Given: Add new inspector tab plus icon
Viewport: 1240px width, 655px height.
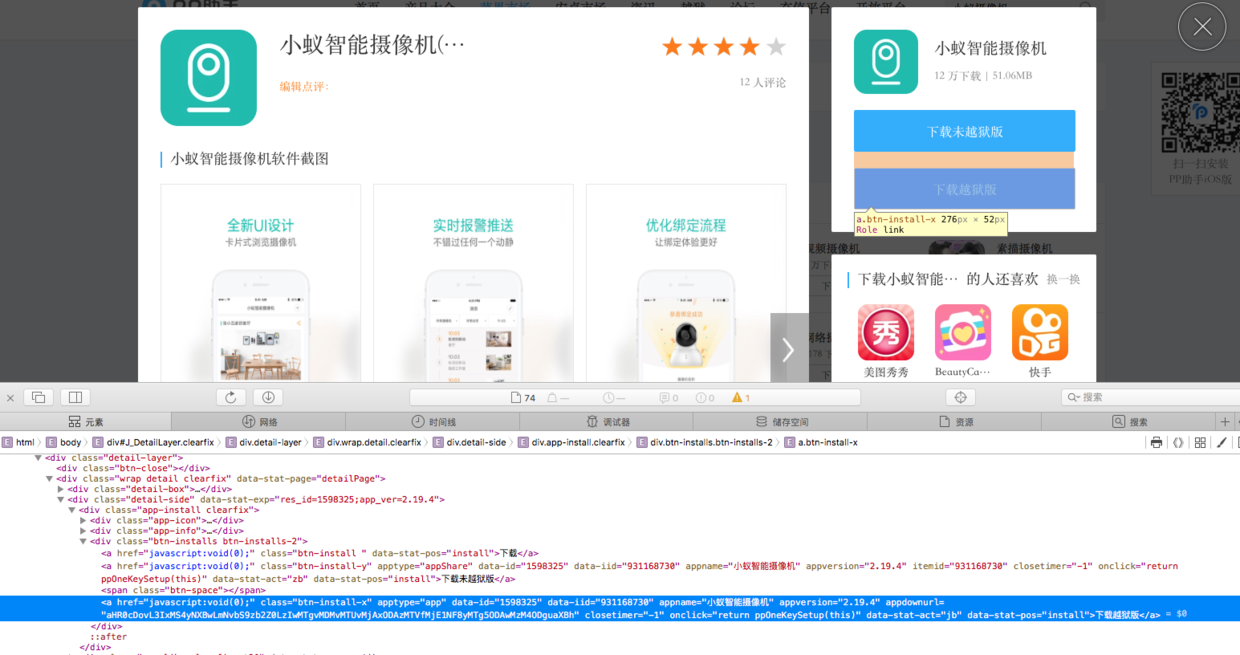Looking at the screenshot, I should [1225, 422].
